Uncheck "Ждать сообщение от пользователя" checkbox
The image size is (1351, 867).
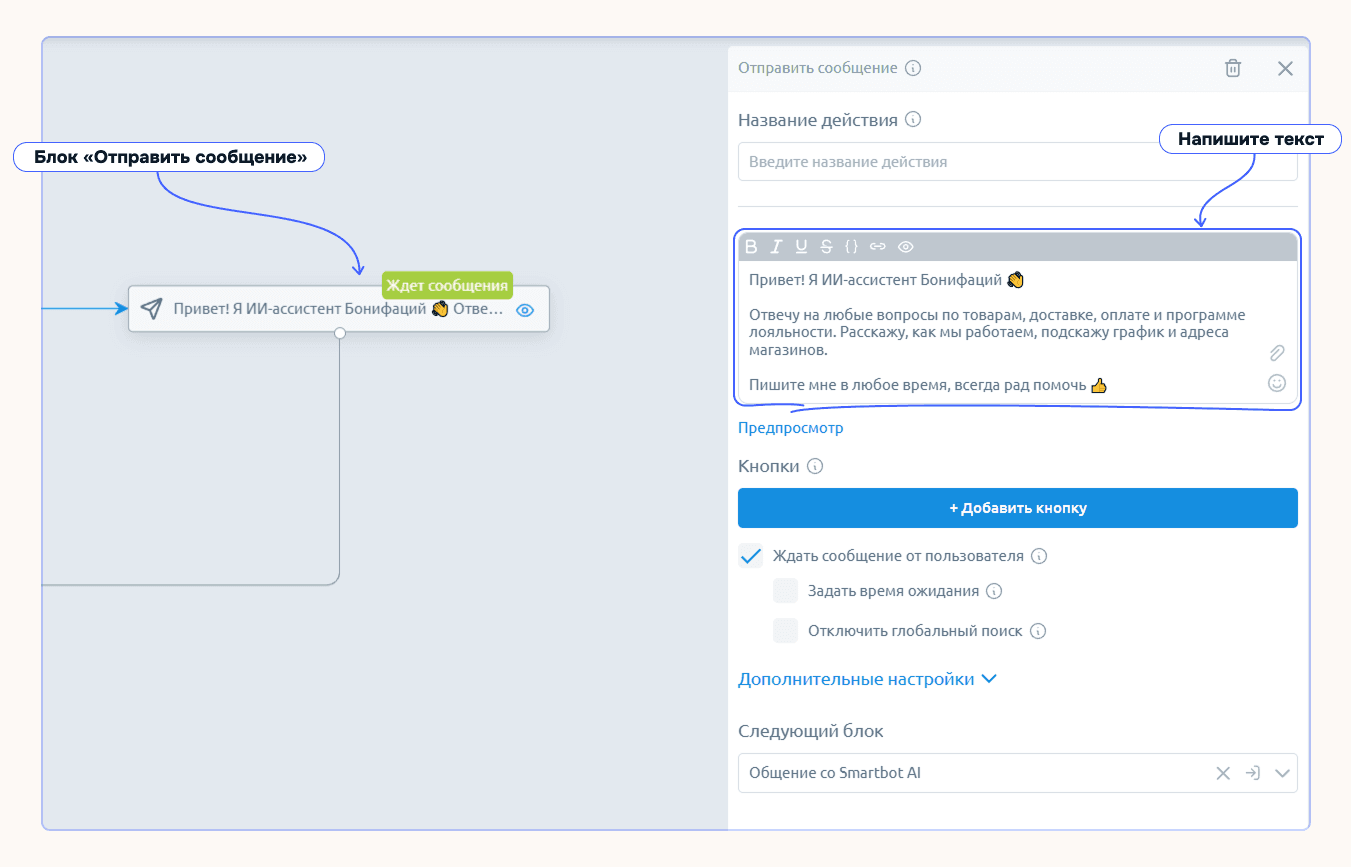tap(751, 556)
